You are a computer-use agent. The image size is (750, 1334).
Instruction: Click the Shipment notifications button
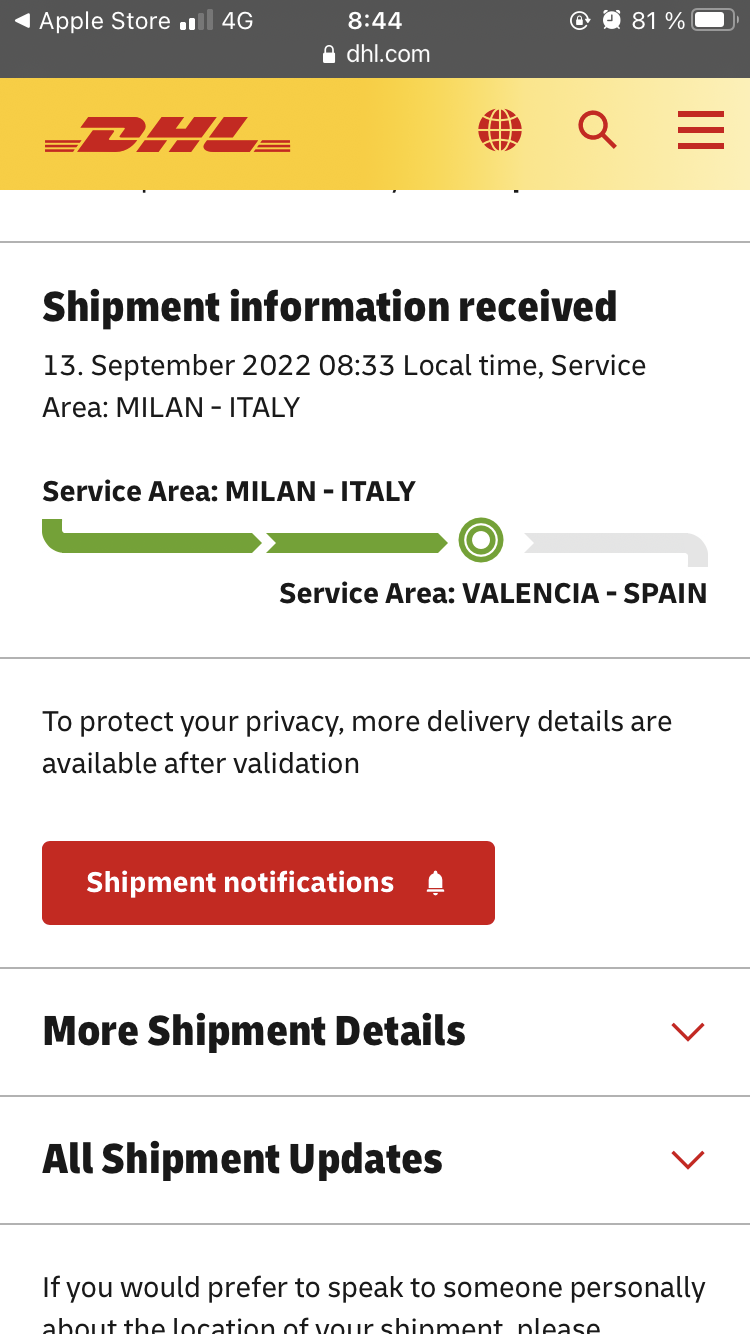pos(268,883)
